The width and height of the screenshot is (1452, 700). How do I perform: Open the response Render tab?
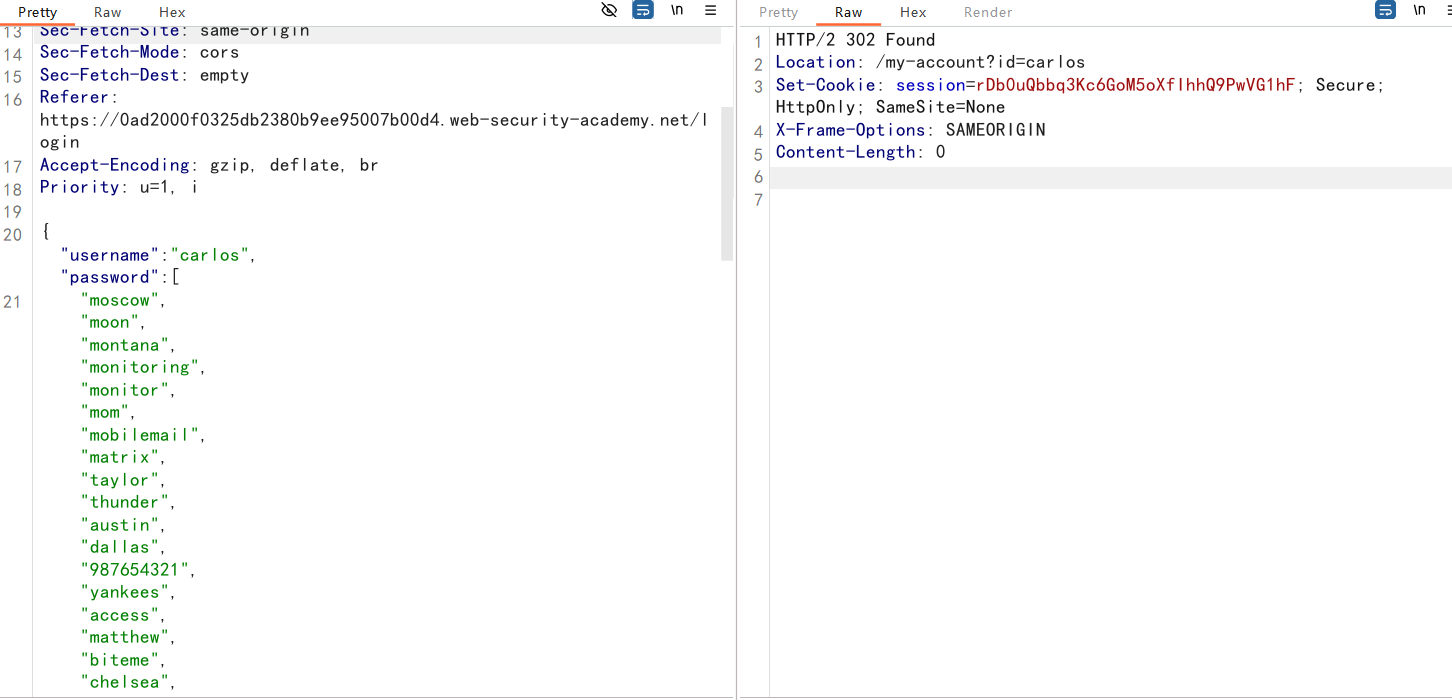click(x=988, y=12)
